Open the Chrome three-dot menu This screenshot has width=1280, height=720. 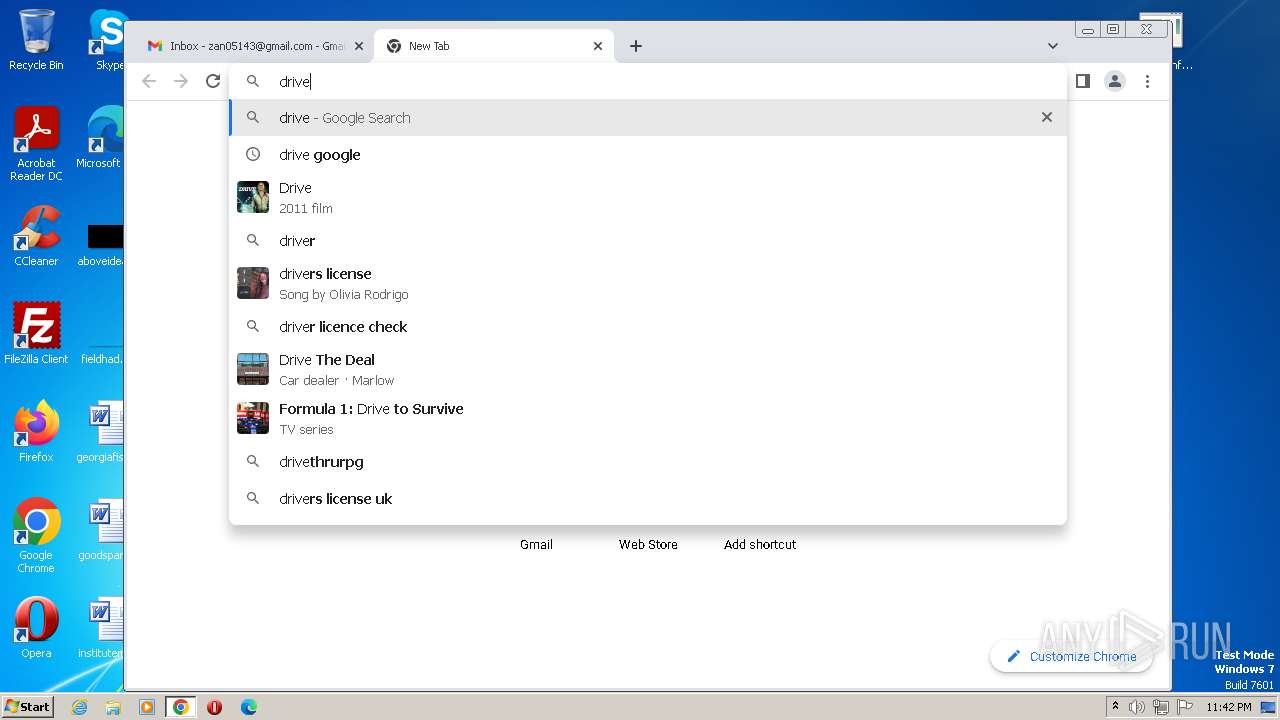pos(1147,81)
